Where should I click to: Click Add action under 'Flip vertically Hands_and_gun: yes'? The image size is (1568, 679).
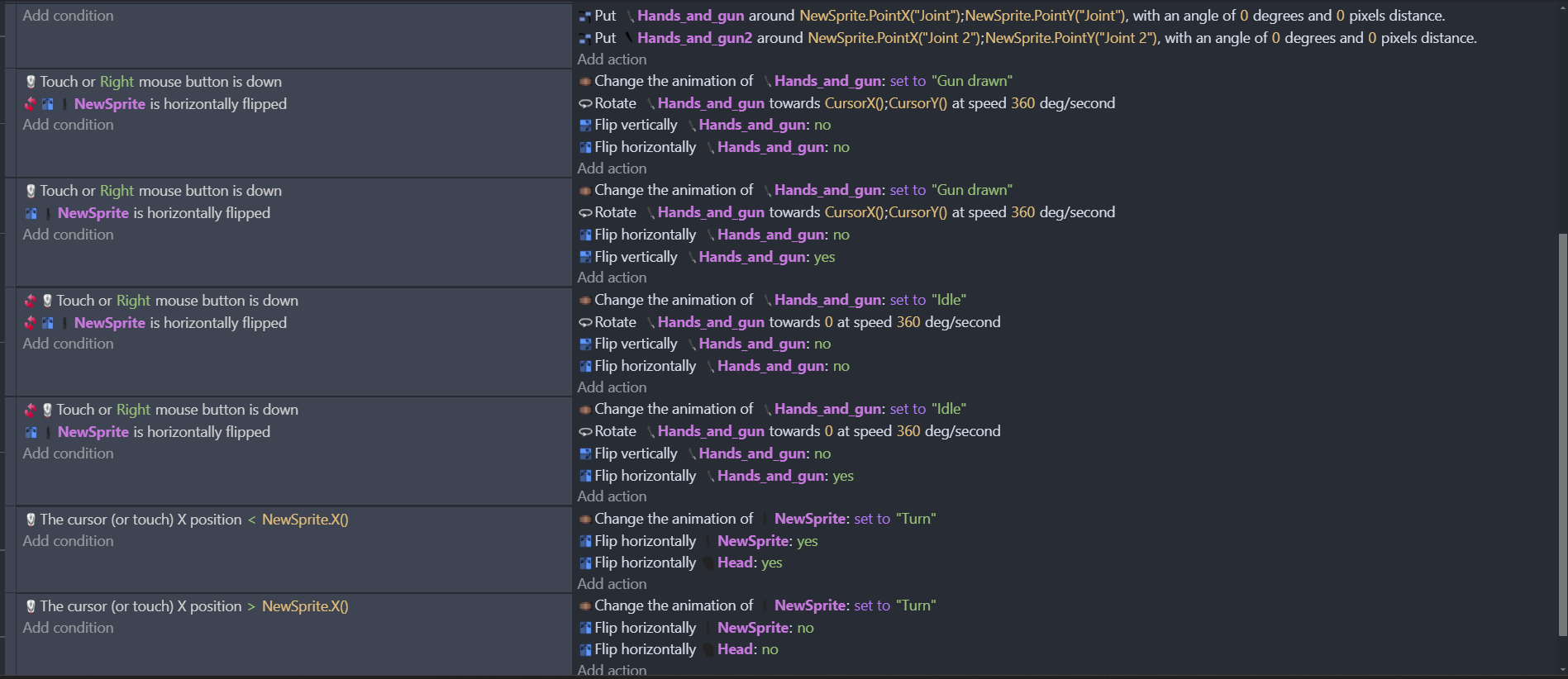coord(612,278)
